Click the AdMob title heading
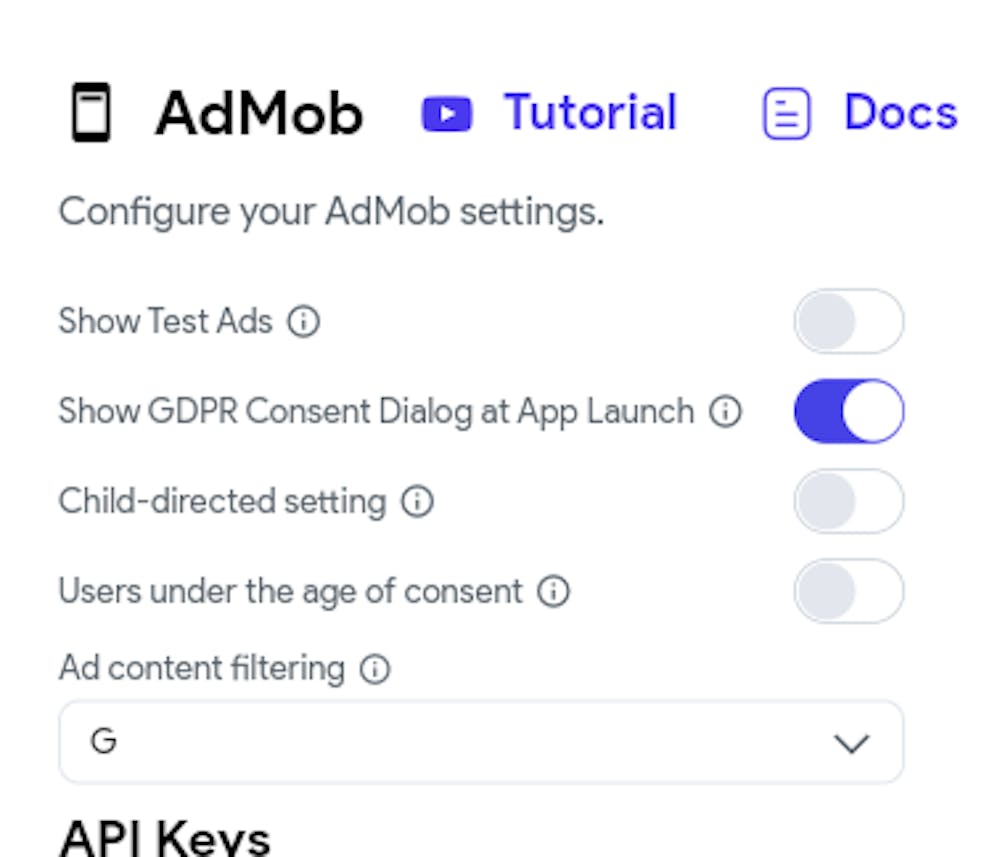The width and height of the screenshot is (1000, 857). (x=259, y=113)
